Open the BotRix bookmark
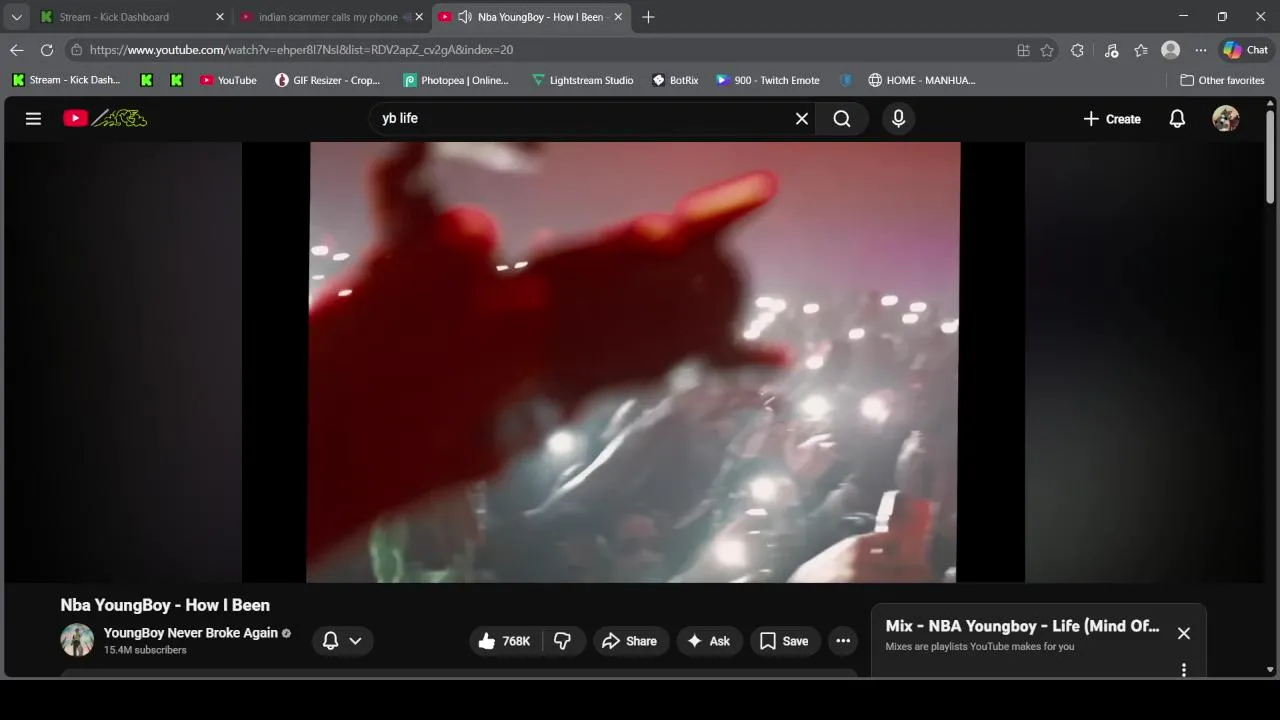This screenshot has height=720, width=1280. (676, 80)
